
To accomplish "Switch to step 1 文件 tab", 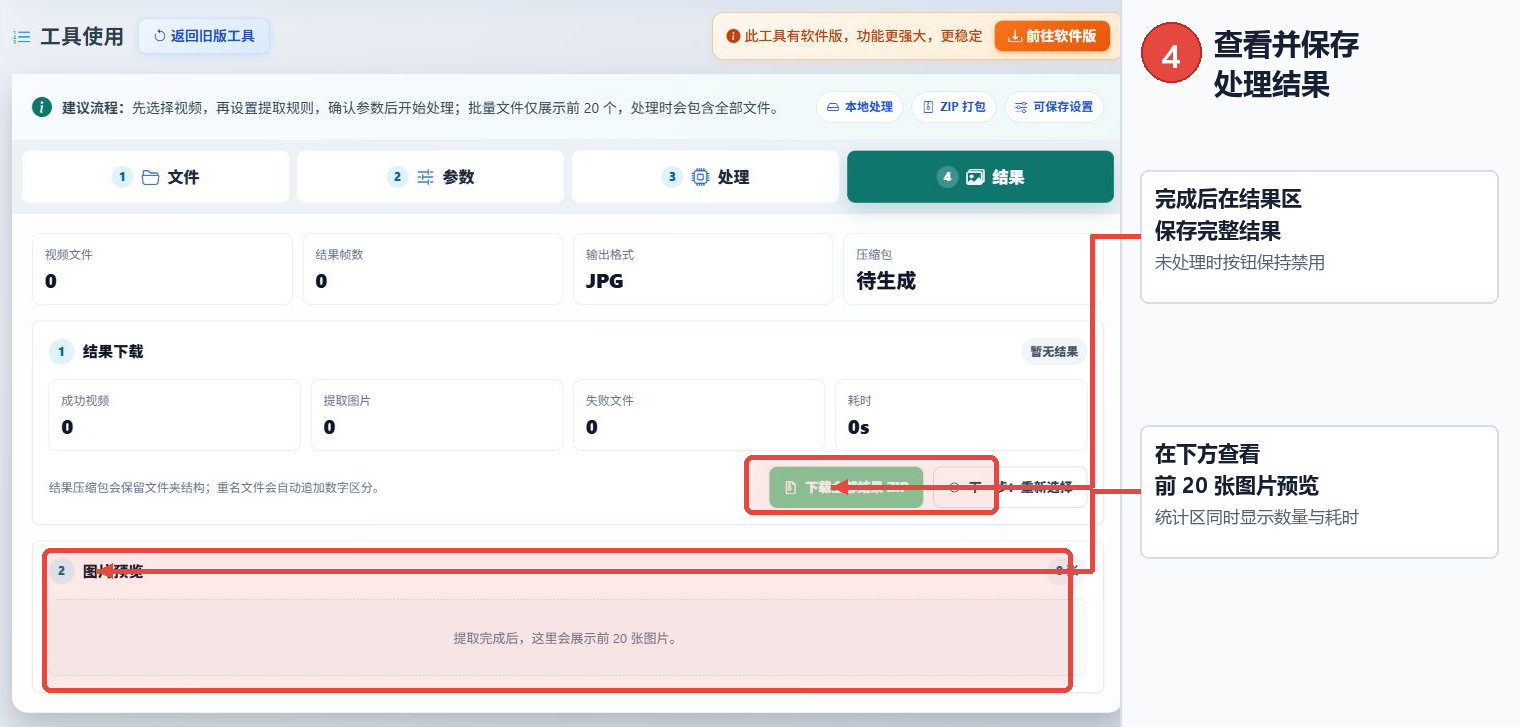I will click(x=156, y=177).
